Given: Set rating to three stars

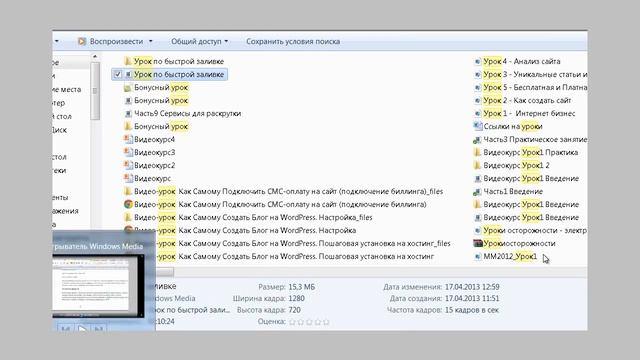Looking at the screenshot, I should coord(309,322).
